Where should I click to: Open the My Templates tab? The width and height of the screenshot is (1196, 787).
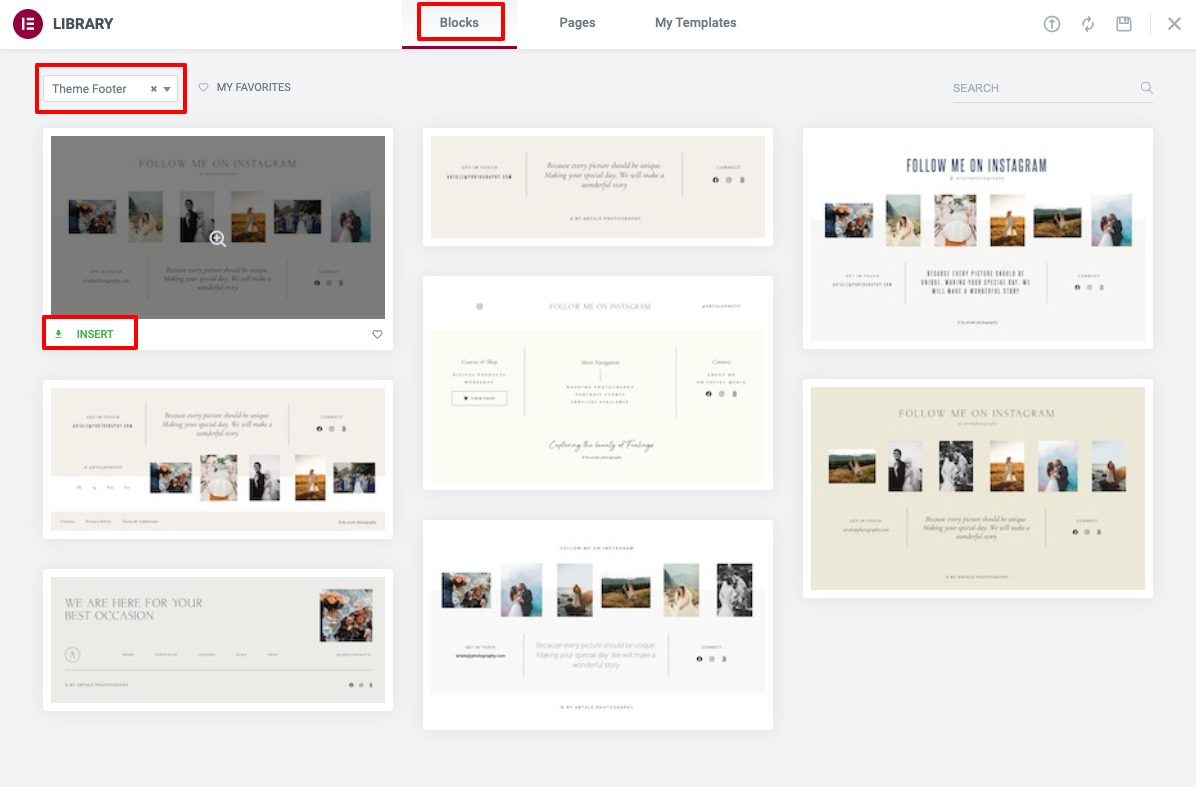coord(695,22)
